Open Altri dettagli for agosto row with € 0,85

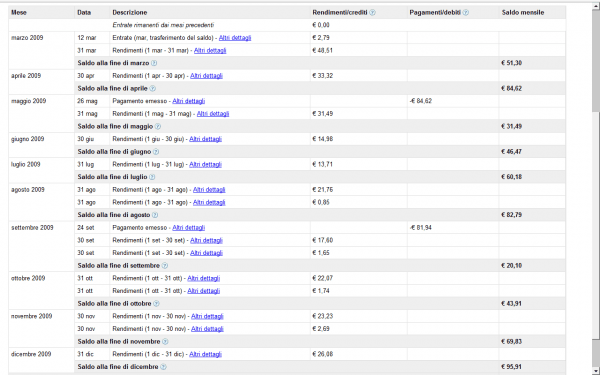coord(209,202)
